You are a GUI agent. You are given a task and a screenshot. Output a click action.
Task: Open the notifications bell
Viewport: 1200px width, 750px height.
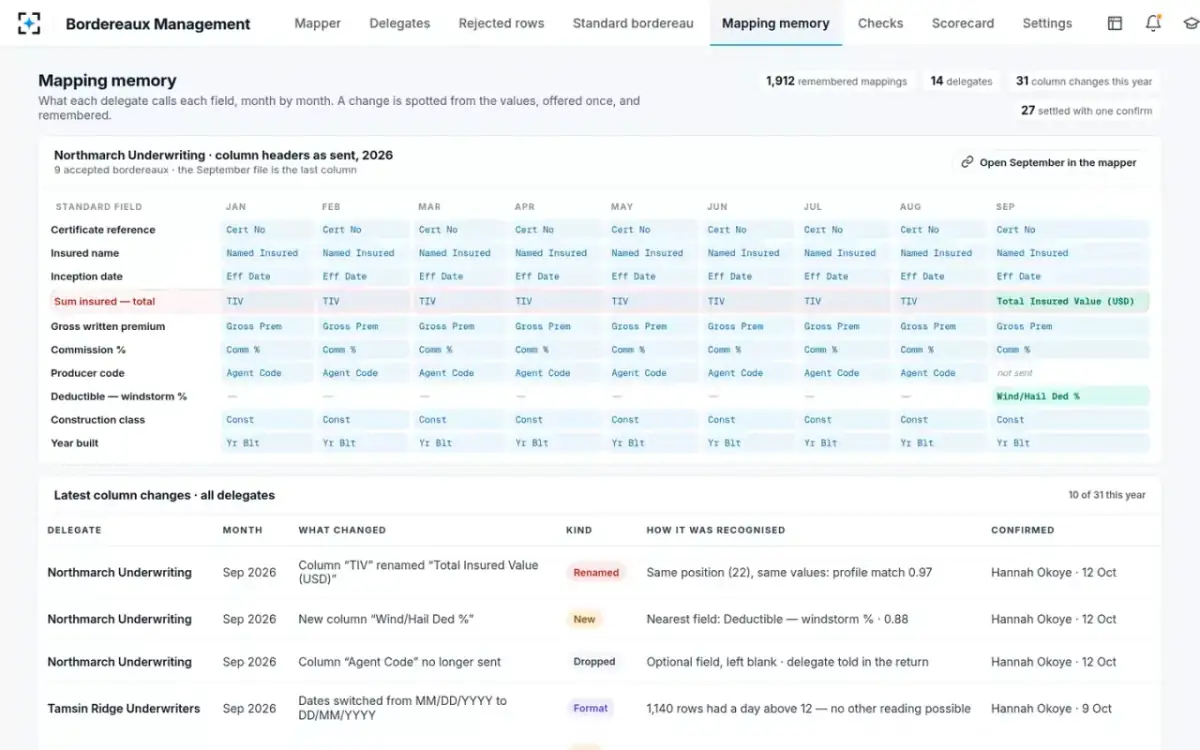(1153, 23)
